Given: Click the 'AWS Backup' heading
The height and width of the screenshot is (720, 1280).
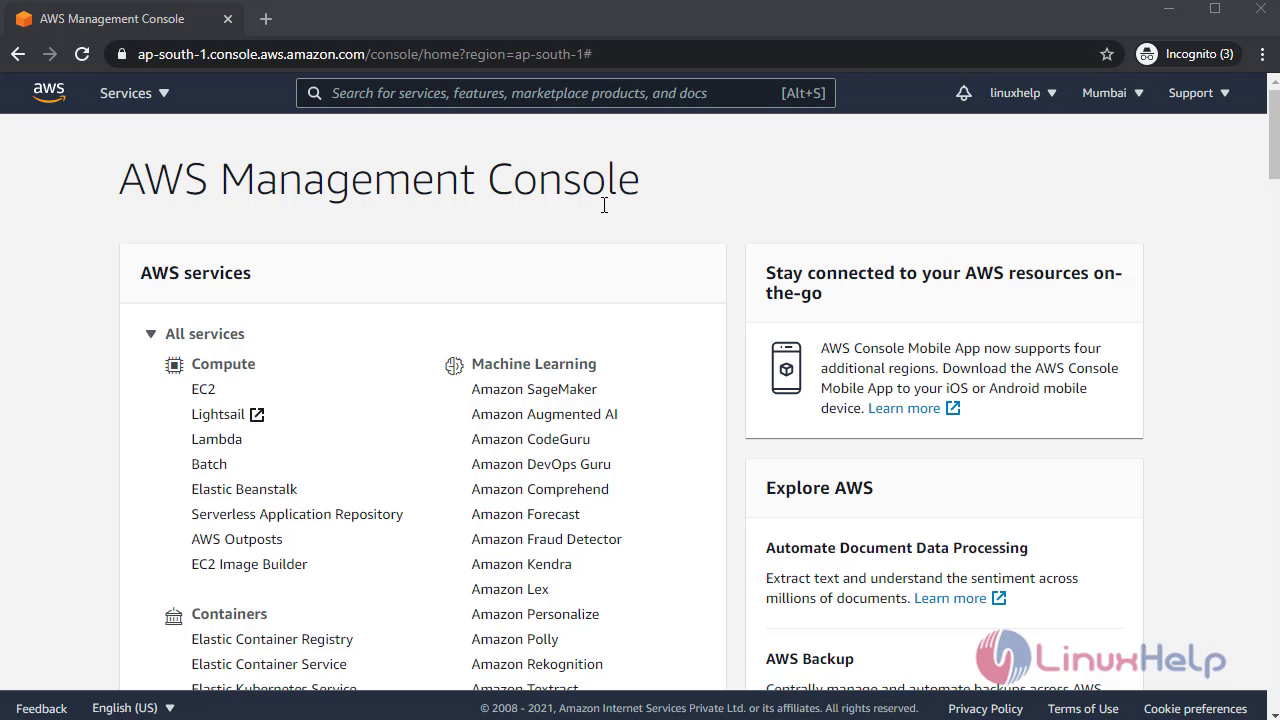Looking at the screenshot, I should 810,659.
